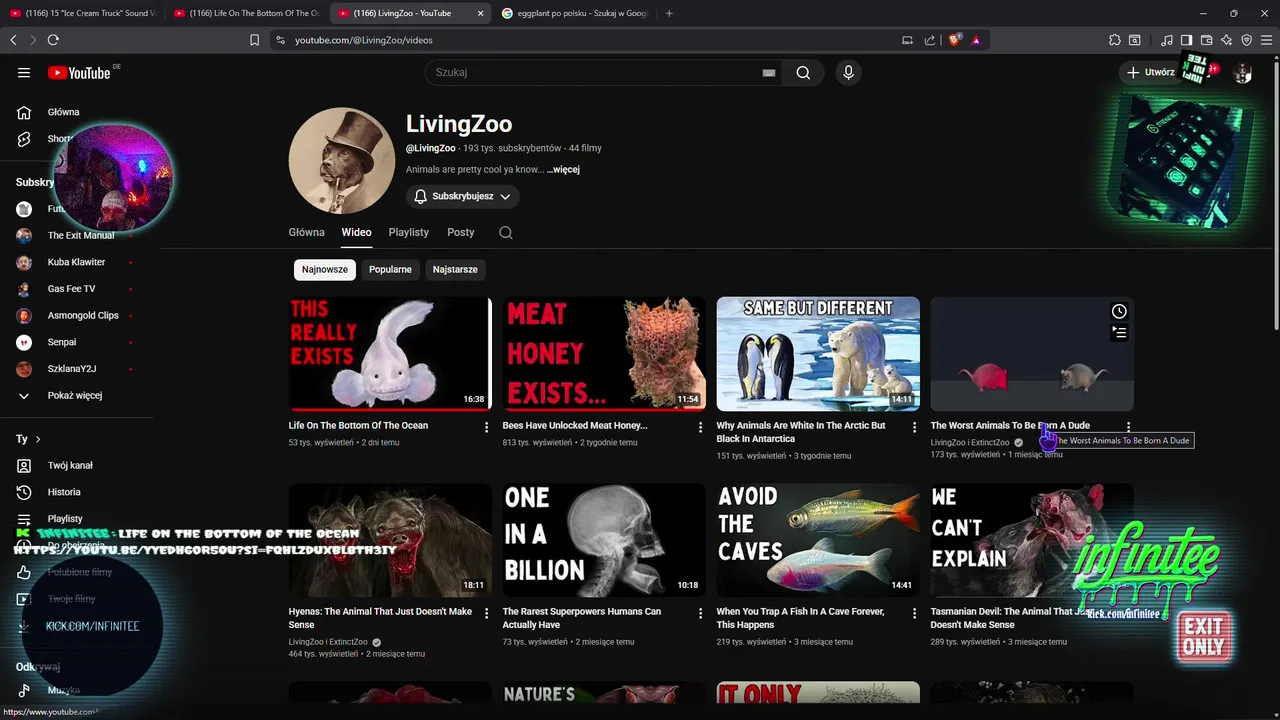Viewport: 1280px width, 720px height.
Task: Open the 'This Really Exists' video thumbnail
Action: coord(390,353)
